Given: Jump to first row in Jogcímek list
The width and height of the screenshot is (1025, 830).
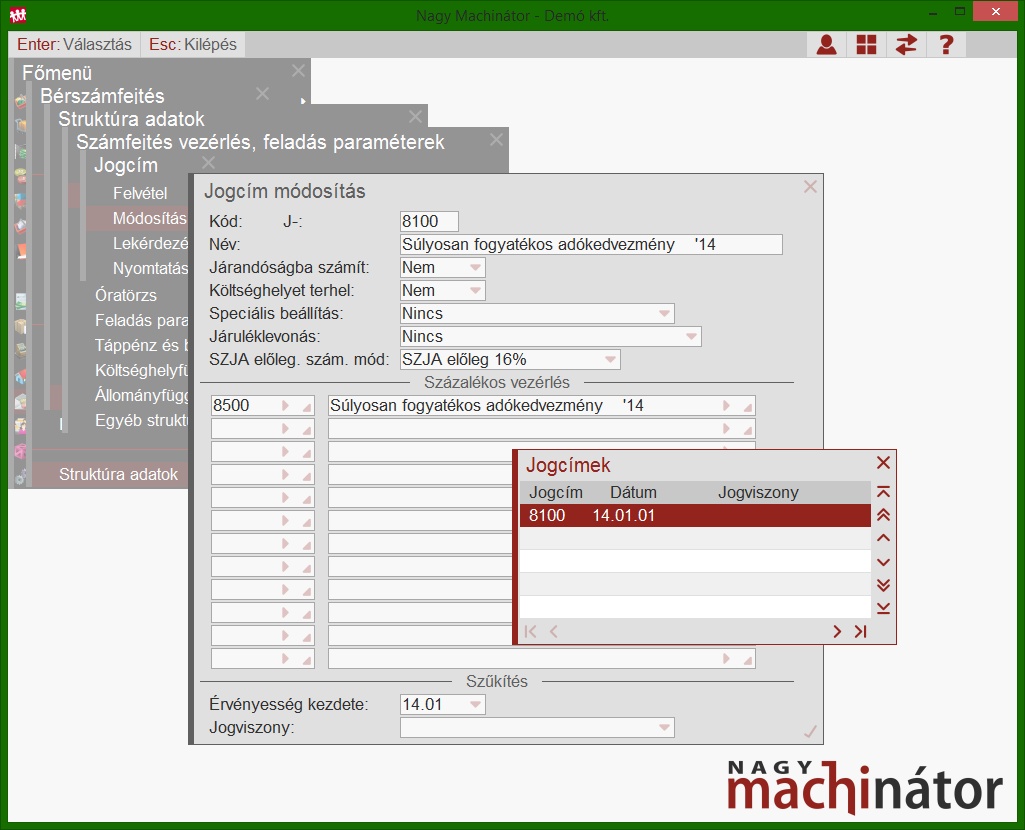Looking at the screenshot, I should coord(883,491).
